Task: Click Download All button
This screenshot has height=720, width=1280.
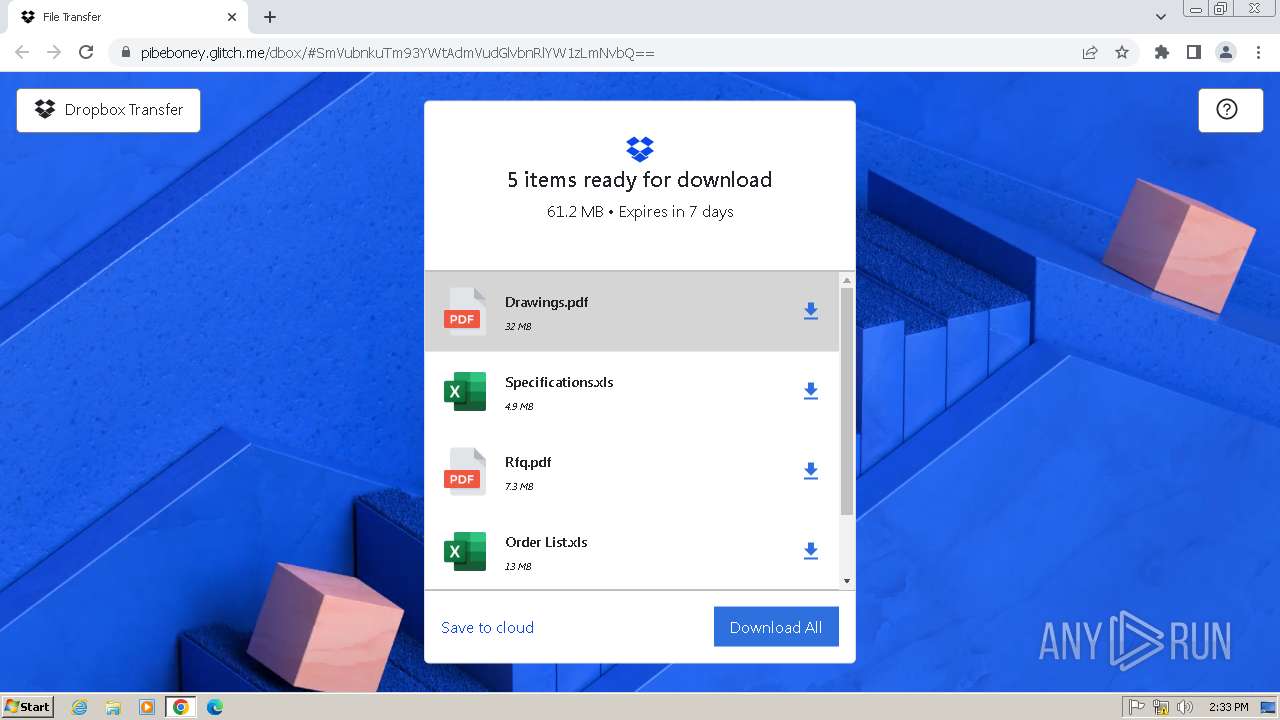Action: click(776, 627)
